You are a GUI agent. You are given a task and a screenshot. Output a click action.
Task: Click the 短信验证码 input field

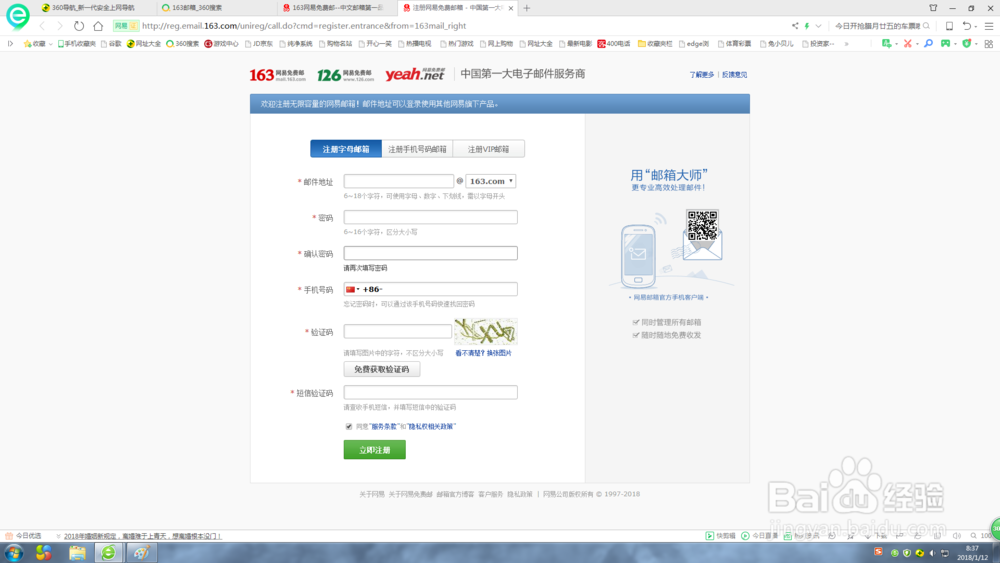[430, 392]
